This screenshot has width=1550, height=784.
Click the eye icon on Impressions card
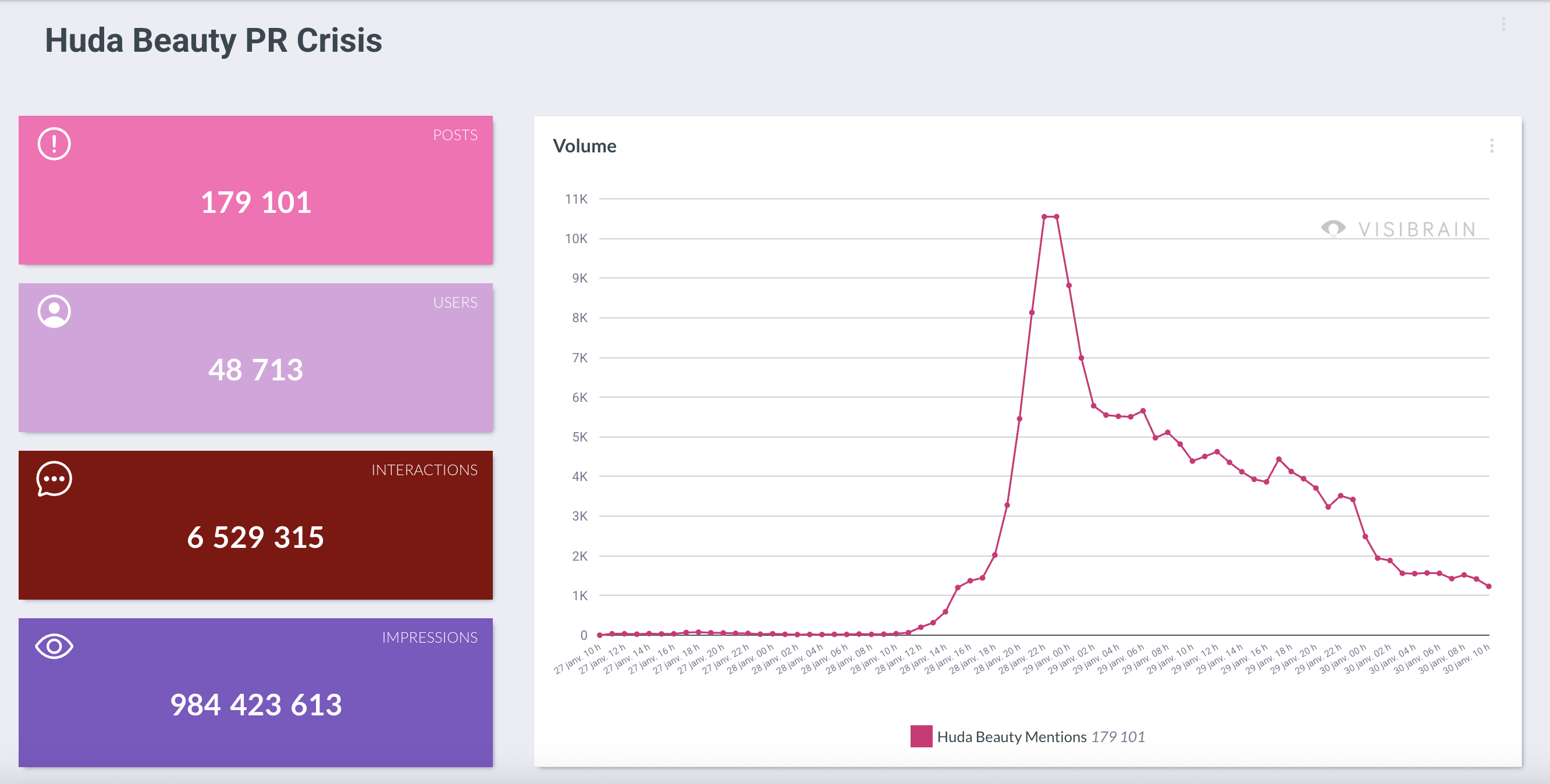click(54, 646)
